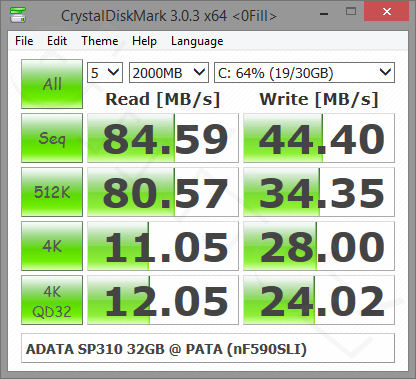The image size is (416, 379).
Task: Click the 4K write result 28.00
Action: coord(319,246)
